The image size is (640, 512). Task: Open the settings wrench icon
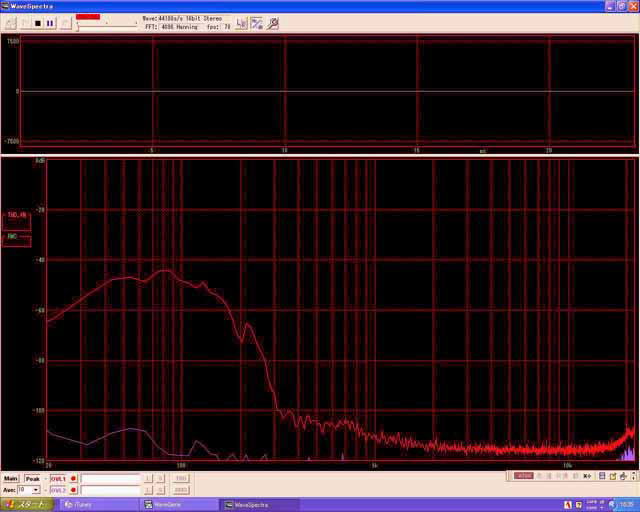click(272, 24)
